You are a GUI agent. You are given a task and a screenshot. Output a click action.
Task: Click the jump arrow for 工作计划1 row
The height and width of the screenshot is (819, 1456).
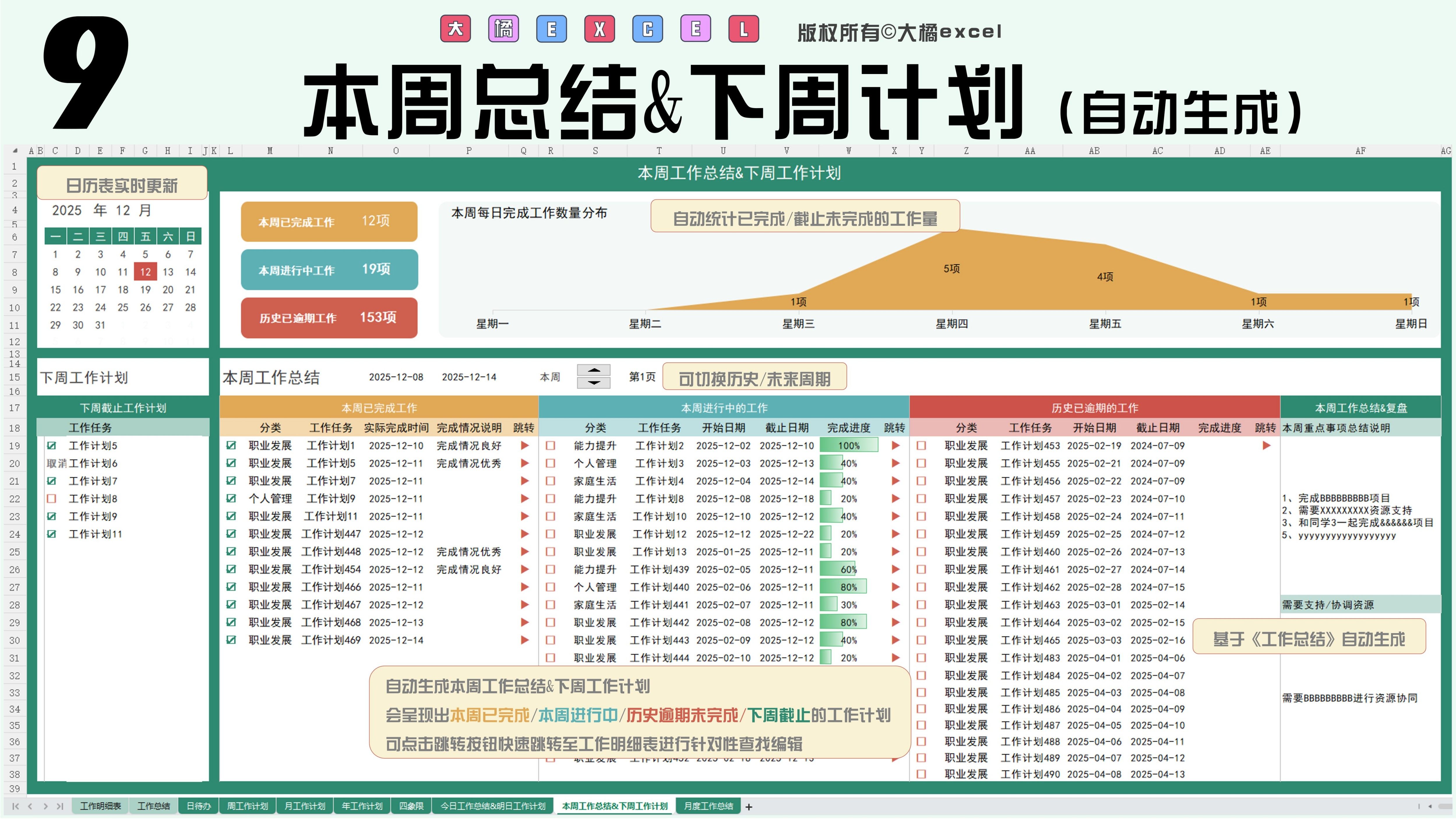pyautogui.click(x=525, y=445)
